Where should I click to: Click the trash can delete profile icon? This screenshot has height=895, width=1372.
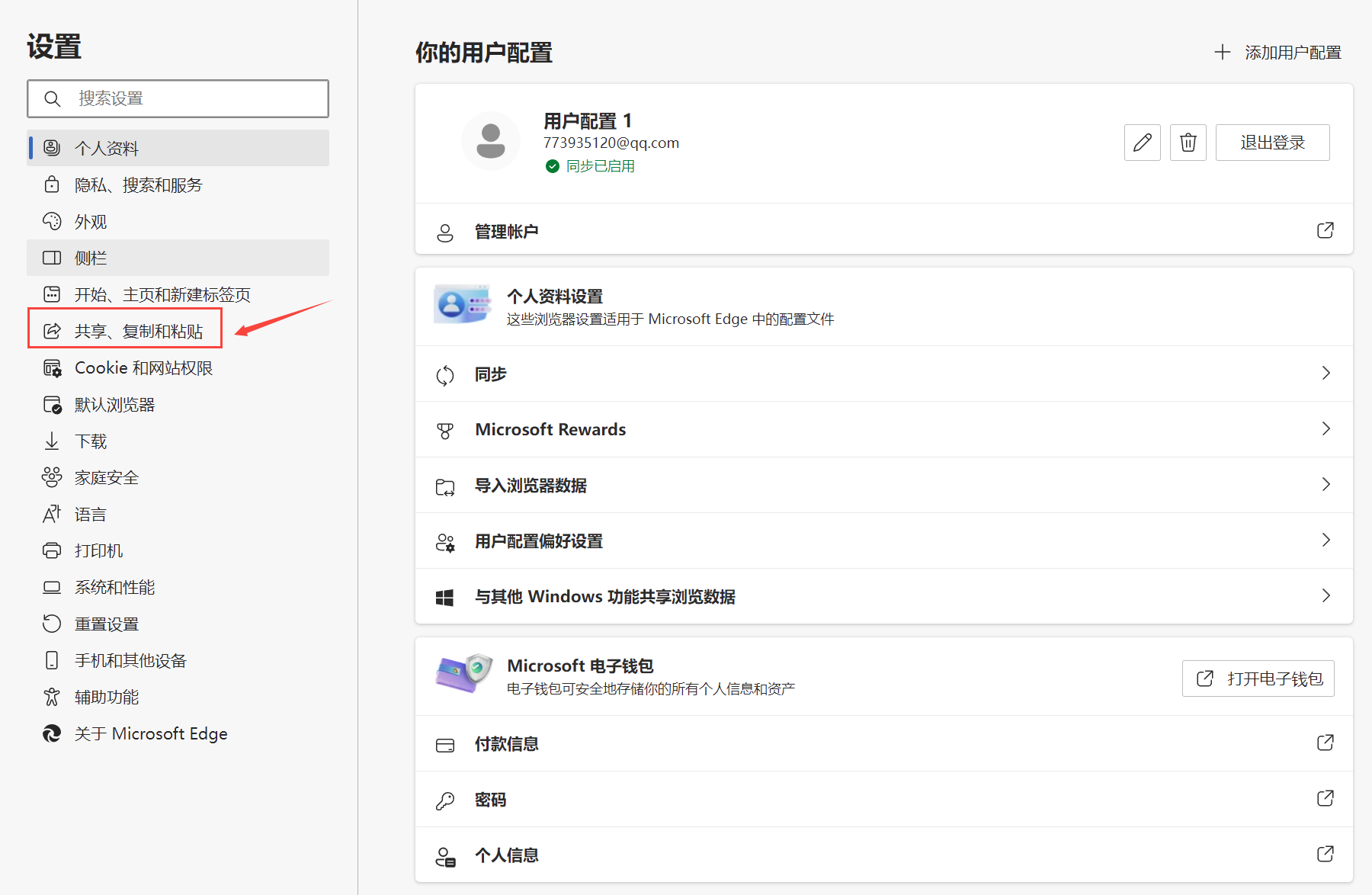click(x=1188, y=143)
